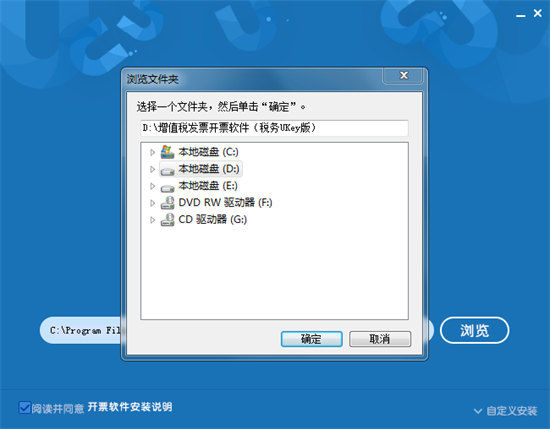Click the local disk C: drive icon

pyautogui.click(x=167, y=152)
